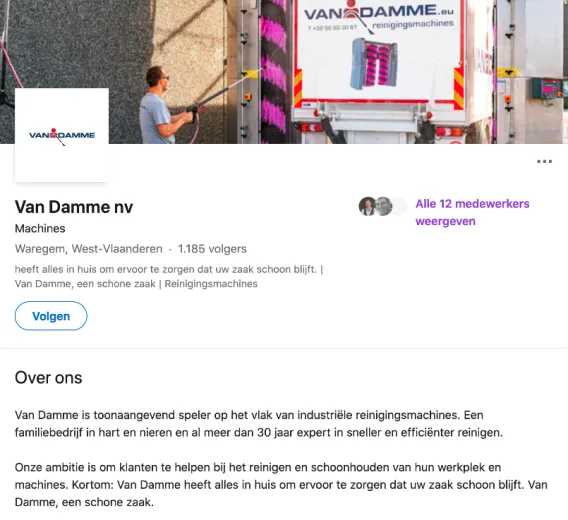Click the 1.185 volgers follower count
Viewport: 568px width, 520px height.
pos(212,249)
